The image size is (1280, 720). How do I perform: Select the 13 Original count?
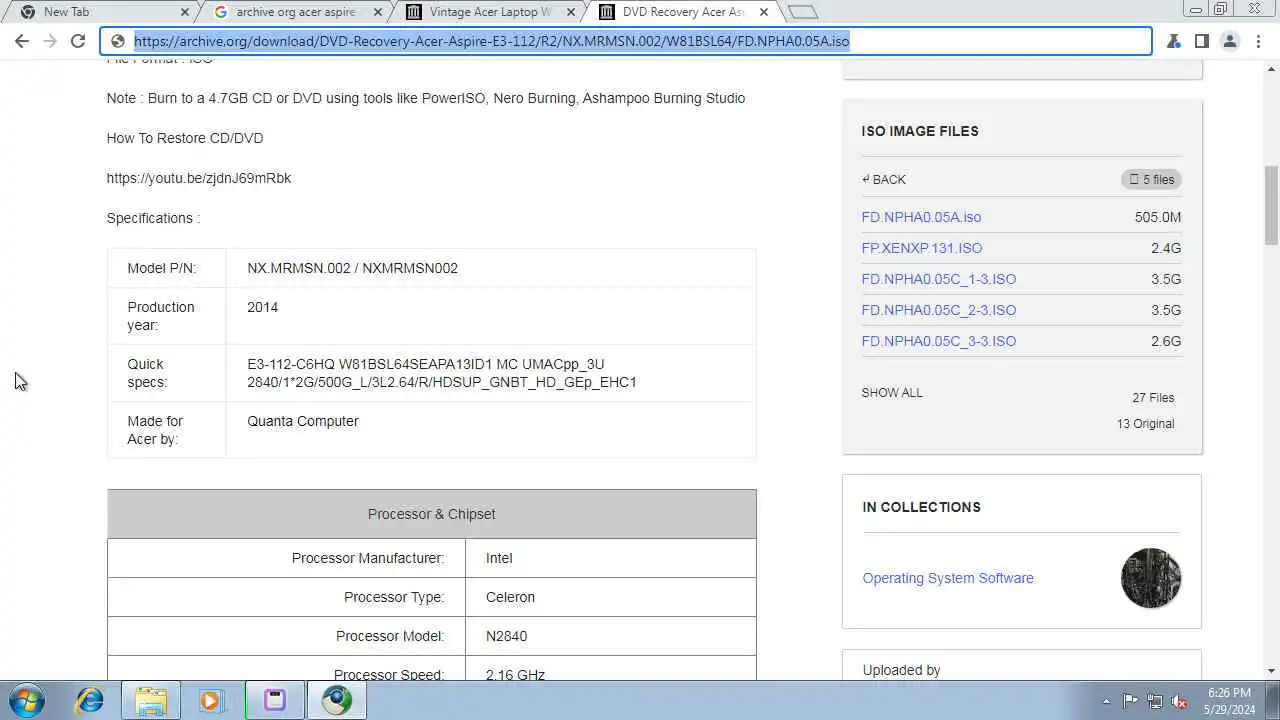[x=1146, y=423]
